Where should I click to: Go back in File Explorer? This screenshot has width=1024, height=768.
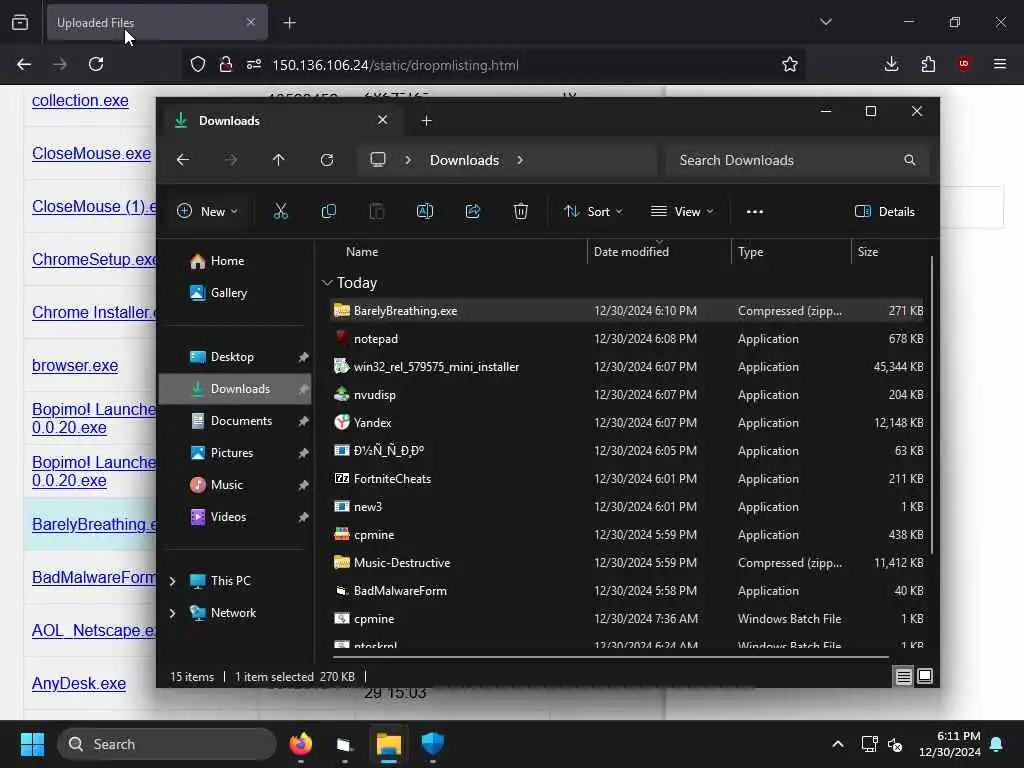tap(183, 160)
